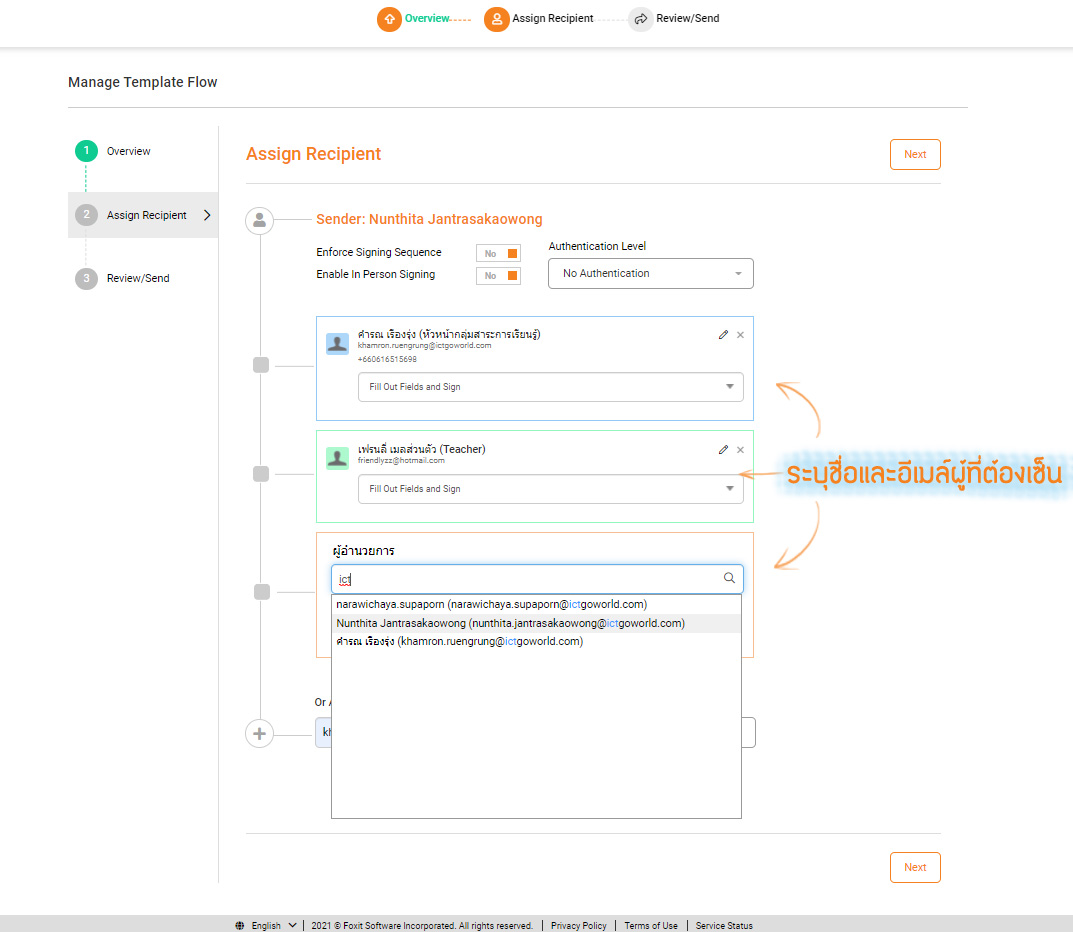1073x932 pixels.
Task: Open Teacher's Fill Out Fields and Sign dropdown
Action: pos(551,489)
